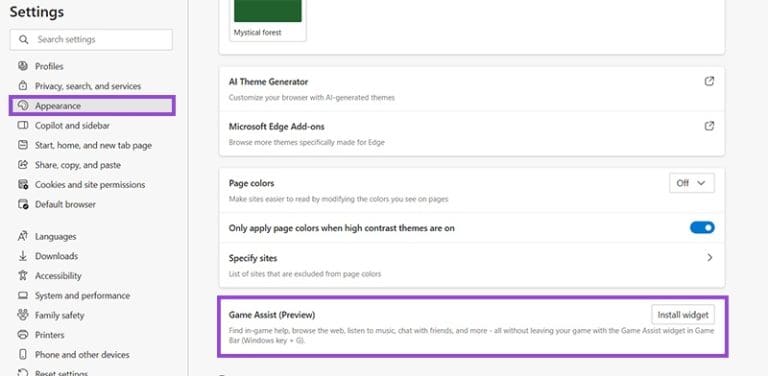
Task: Click the Languages icon
Action: 23,236
